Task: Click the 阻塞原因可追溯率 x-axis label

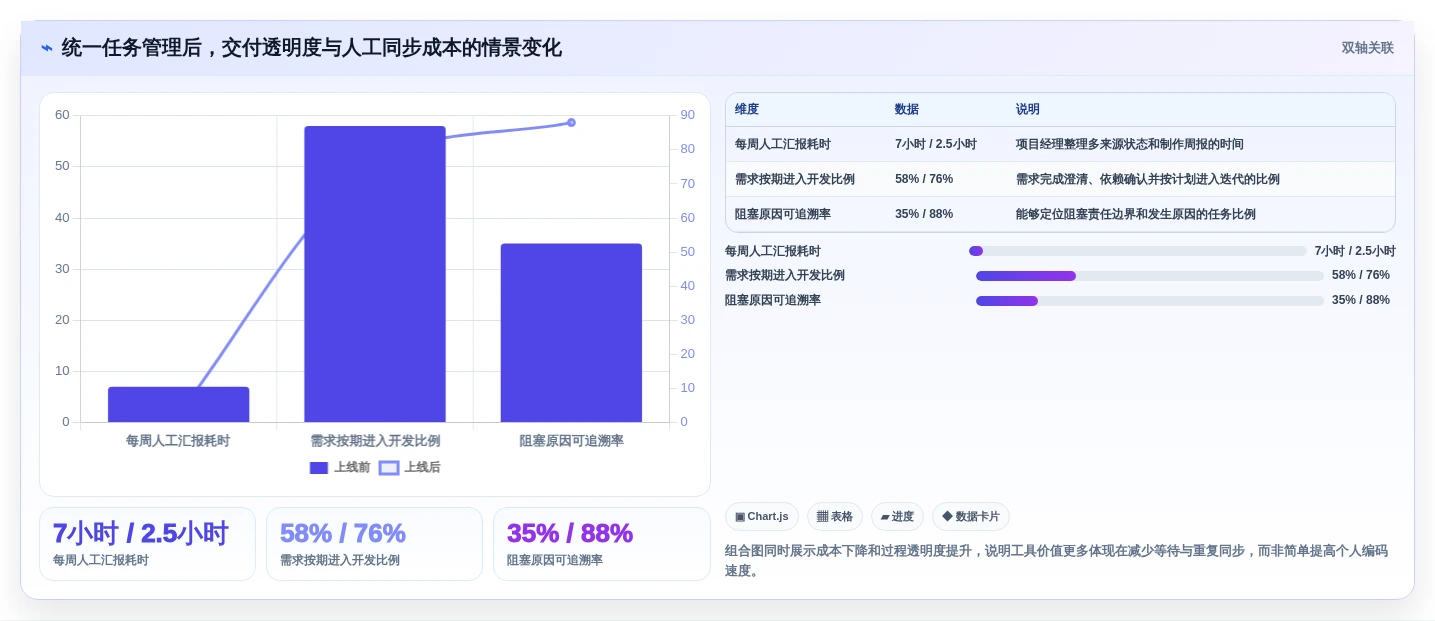Action: click(571, 441)
